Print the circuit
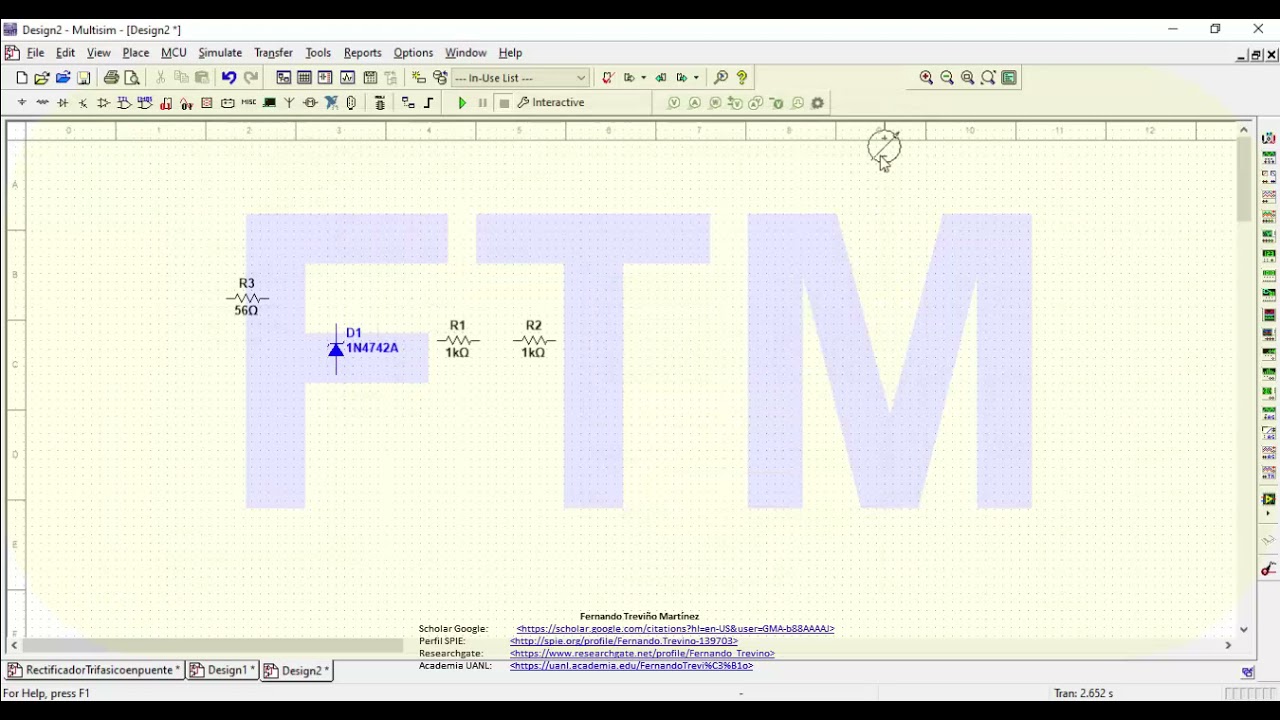Viewport: 1280px width, 720px height. click(111, 78)
